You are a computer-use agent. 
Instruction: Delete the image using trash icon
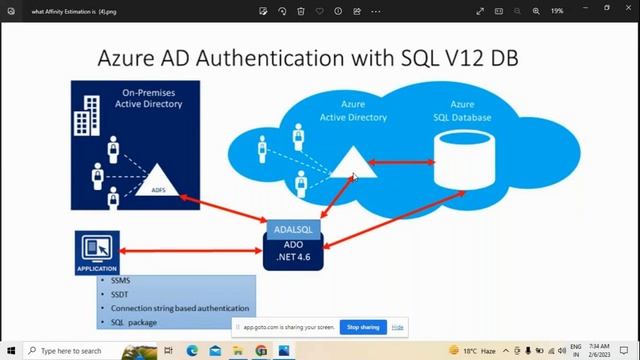point(301,11)
